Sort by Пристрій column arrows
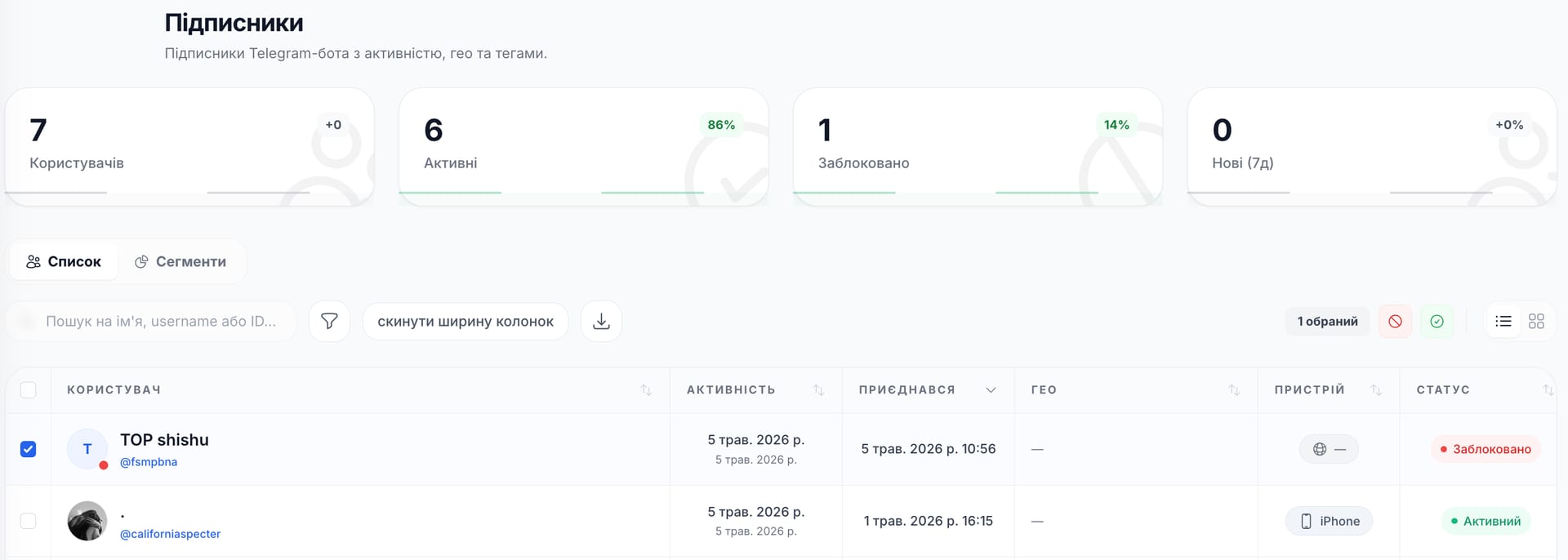The width and height of the screenshot is (1568, 560). coord(1376,390)
